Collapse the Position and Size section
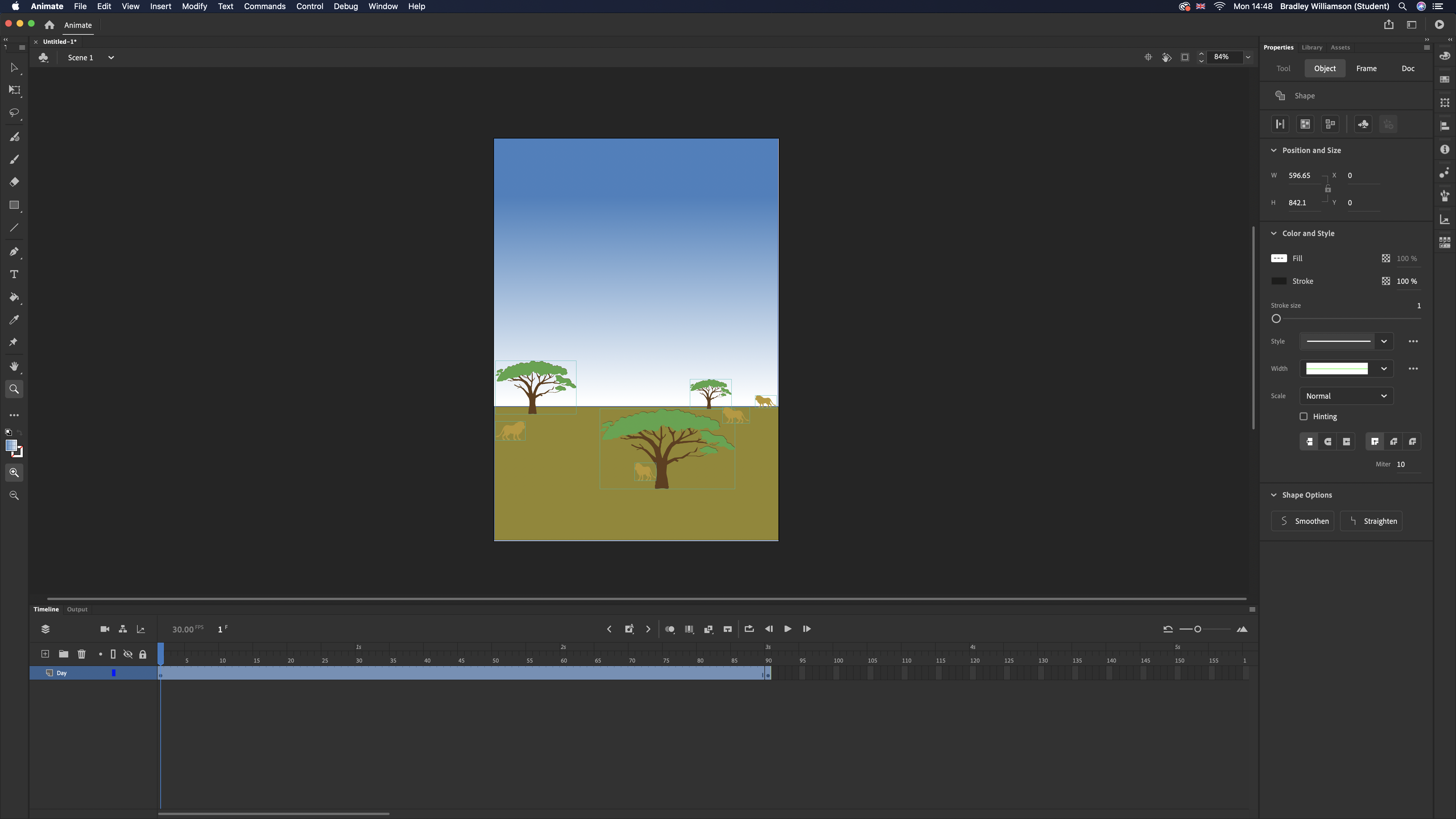The height and width of the screenshot is (819, 1456). coord(1273,150)
